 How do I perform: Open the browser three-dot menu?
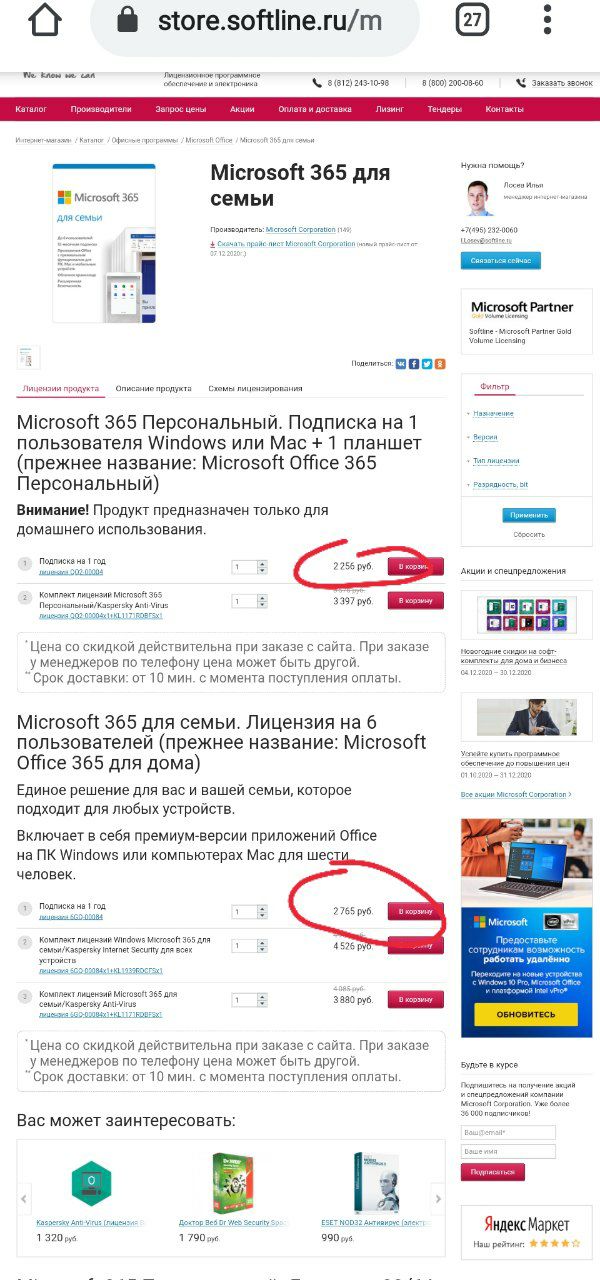click(547, 19)
